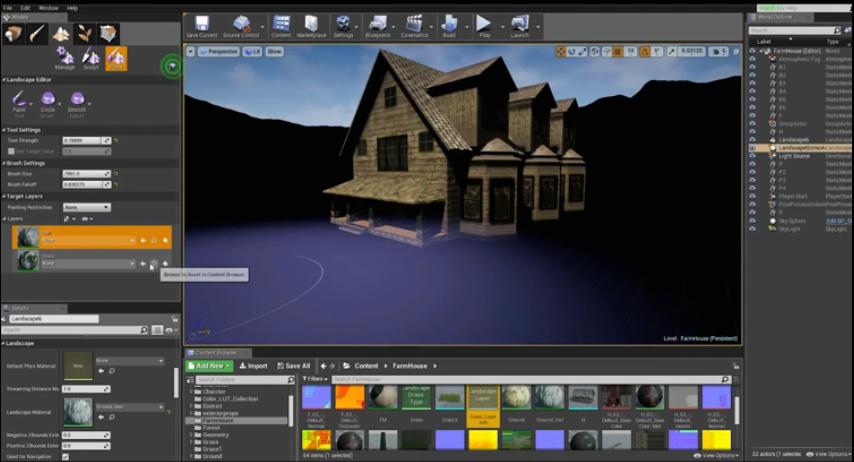
Task: Select the Paint brush mode icon
Action: [37, 34]
